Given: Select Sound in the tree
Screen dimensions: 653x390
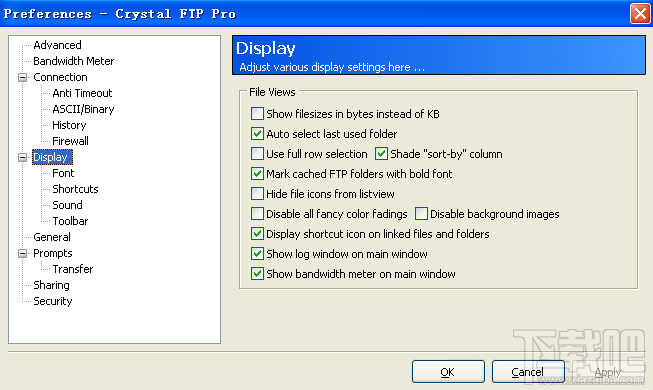Looking at the screenshot, I should click(67, 205).
